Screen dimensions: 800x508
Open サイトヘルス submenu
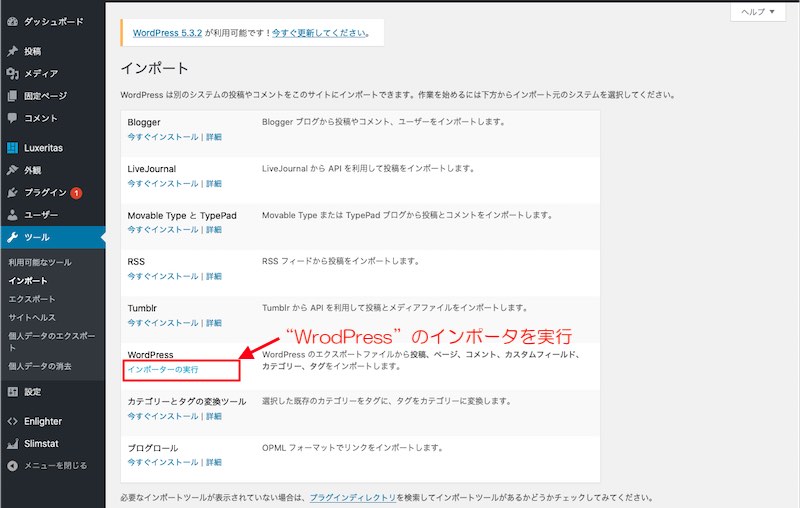click(32, 317)
